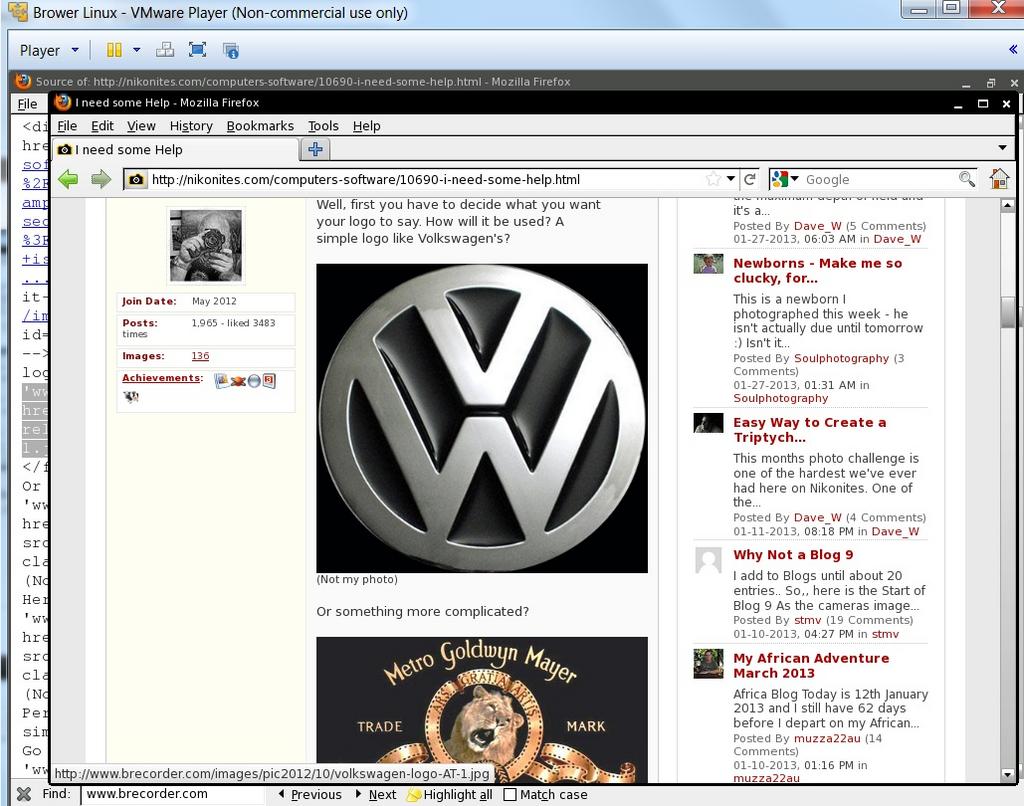Toggle Highlight all in the find bar
Viewport: 1024px width, 806px height.
tap(449, 795)
